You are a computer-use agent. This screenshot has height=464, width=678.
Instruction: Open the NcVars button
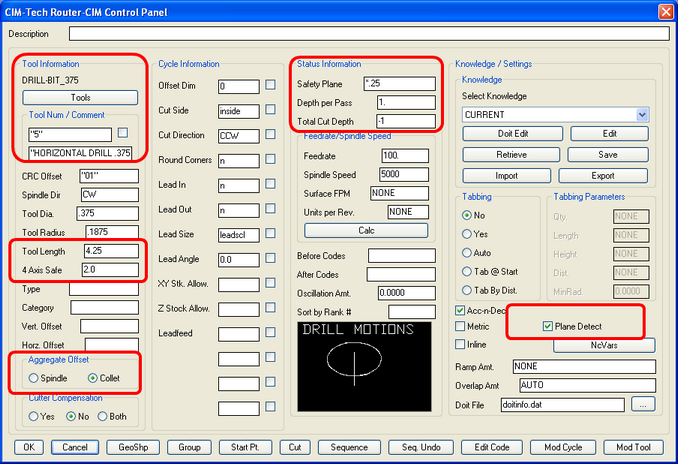click(x=604, y=345)
